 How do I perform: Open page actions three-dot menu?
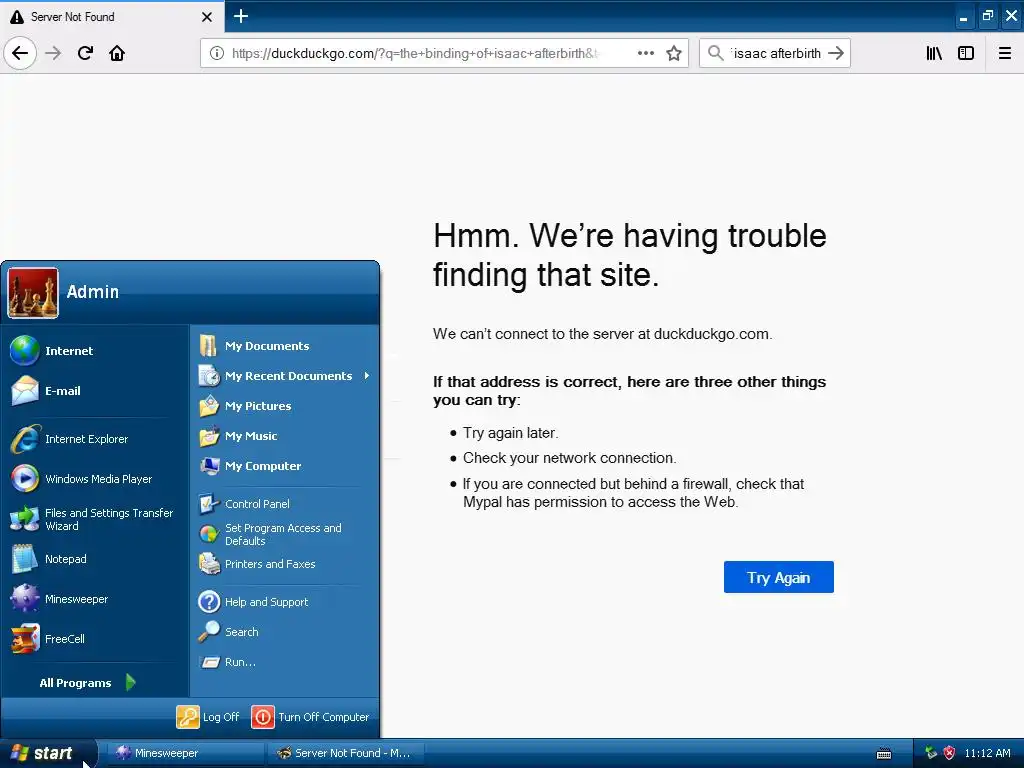(645, 53)
